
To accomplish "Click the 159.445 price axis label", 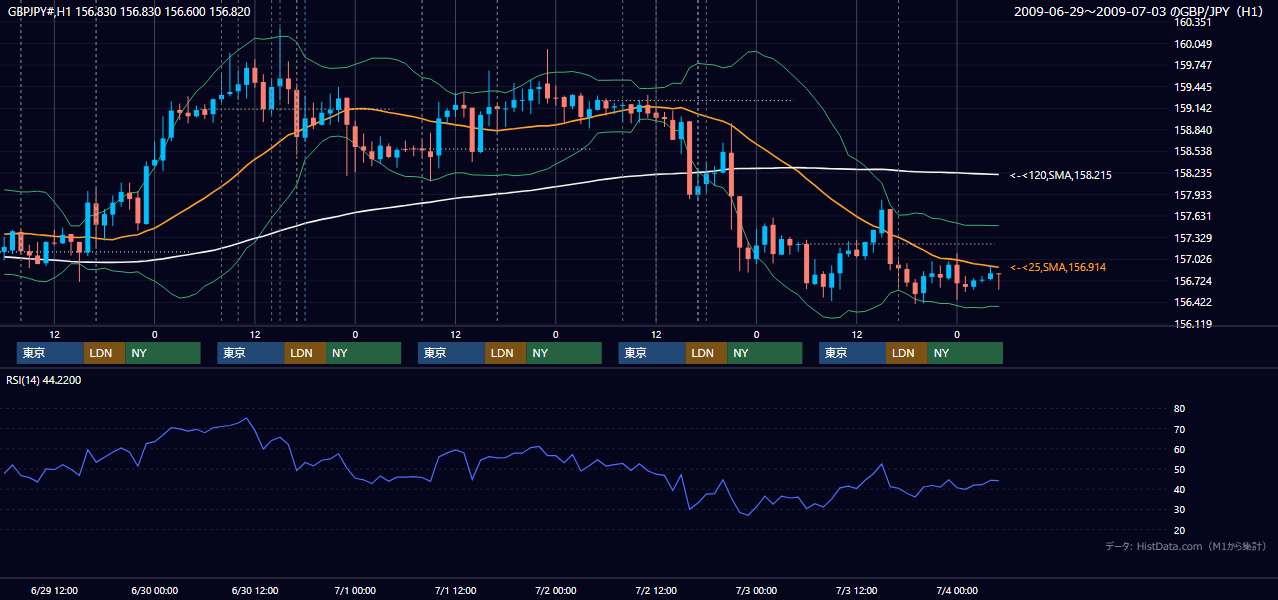I will tap(1193, 87).
